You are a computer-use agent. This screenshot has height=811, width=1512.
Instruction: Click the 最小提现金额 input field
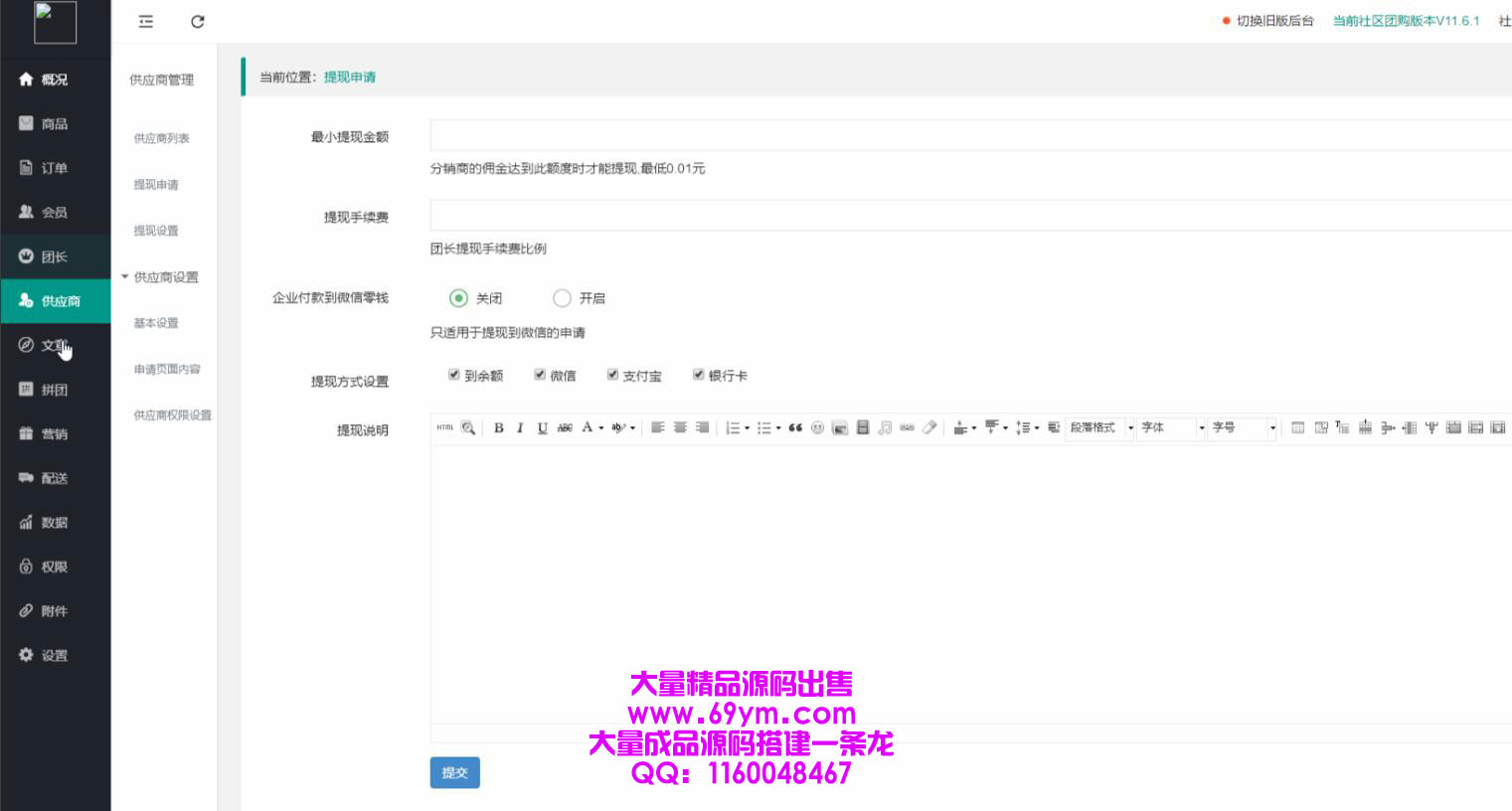click(969, 135)
